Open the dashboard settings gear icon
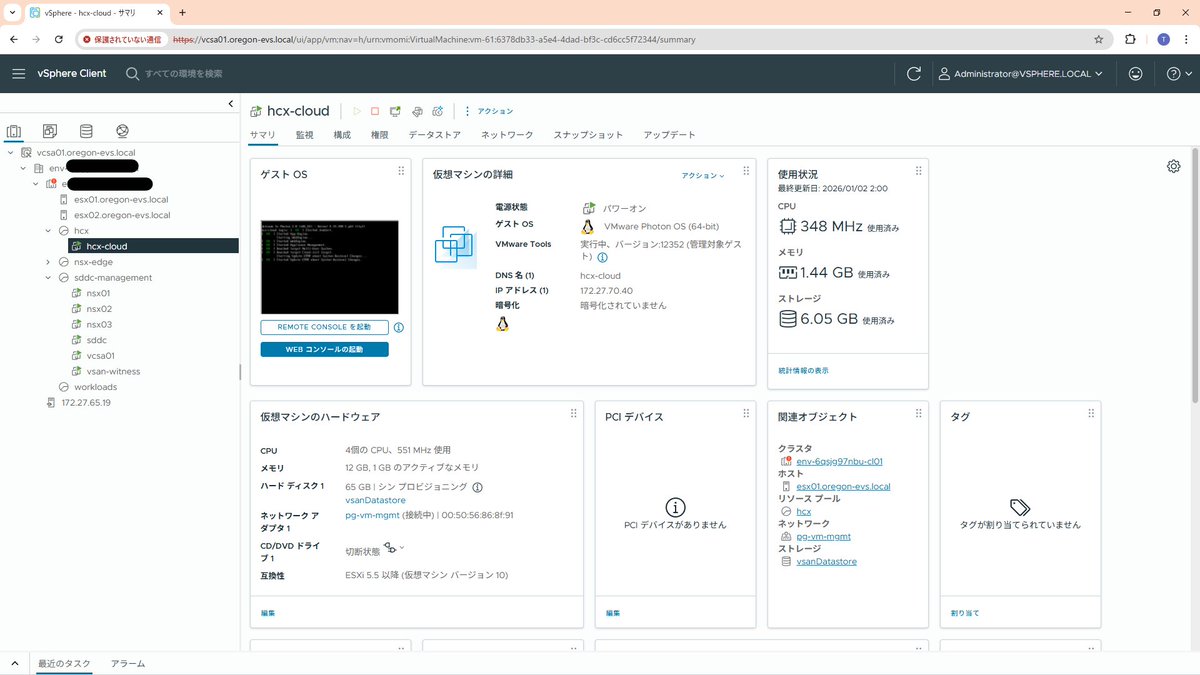The width and height of the screenshot is (1200, 675). 1174,166
